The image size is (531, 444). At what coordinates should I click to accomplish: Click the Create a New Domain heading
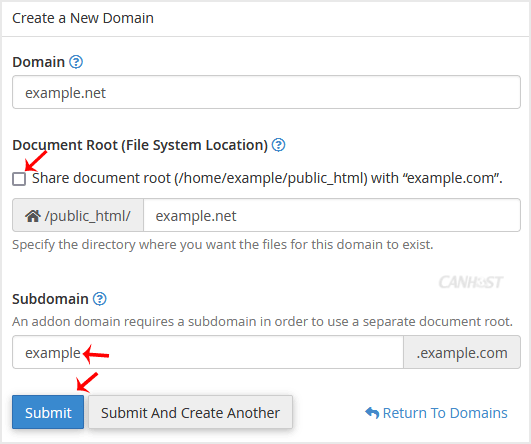pyautogui.click(x=83, y=18)
